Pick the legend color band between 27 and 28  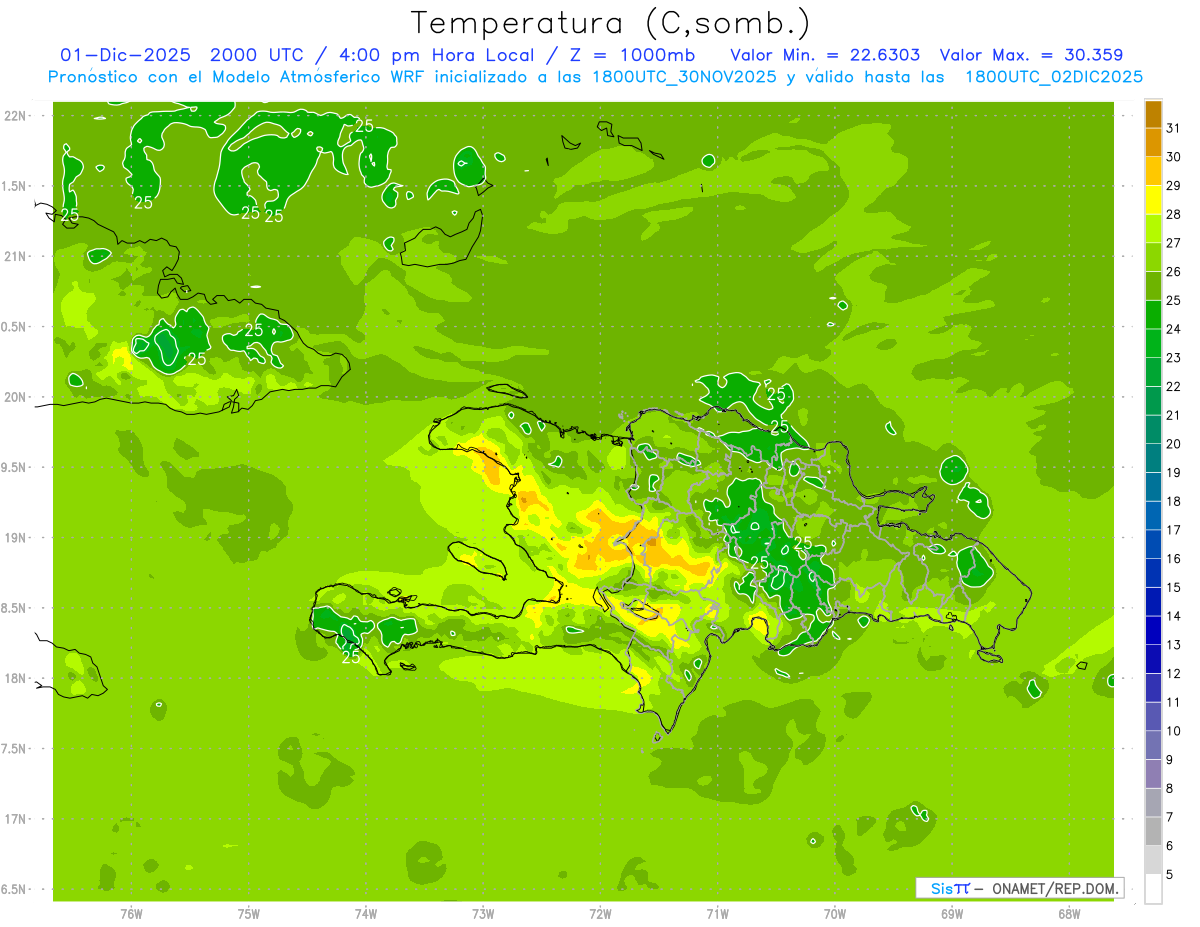1153,228
